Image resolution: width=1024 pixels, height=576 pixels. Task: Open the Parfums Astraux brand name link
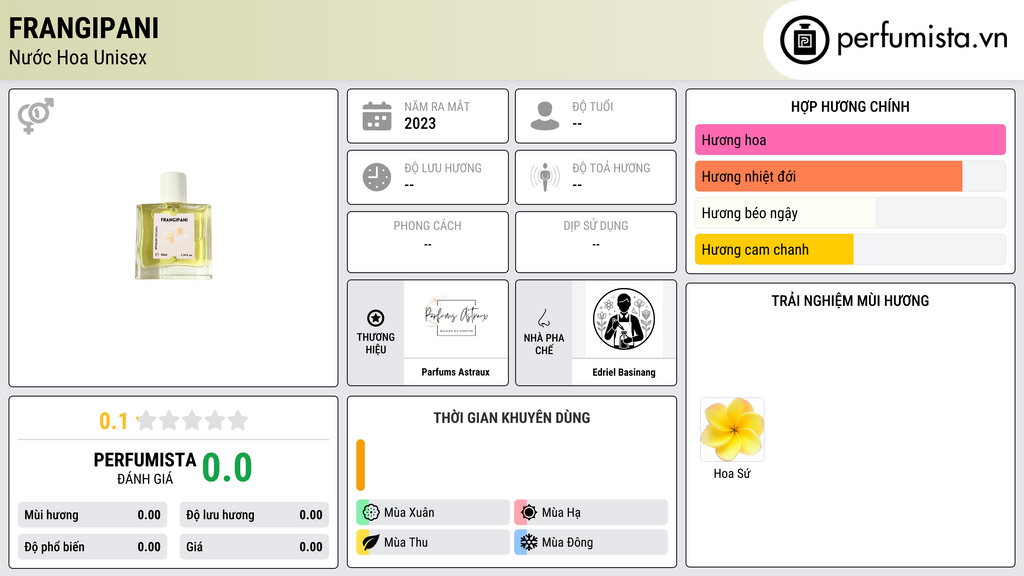[x=456, y=372]
